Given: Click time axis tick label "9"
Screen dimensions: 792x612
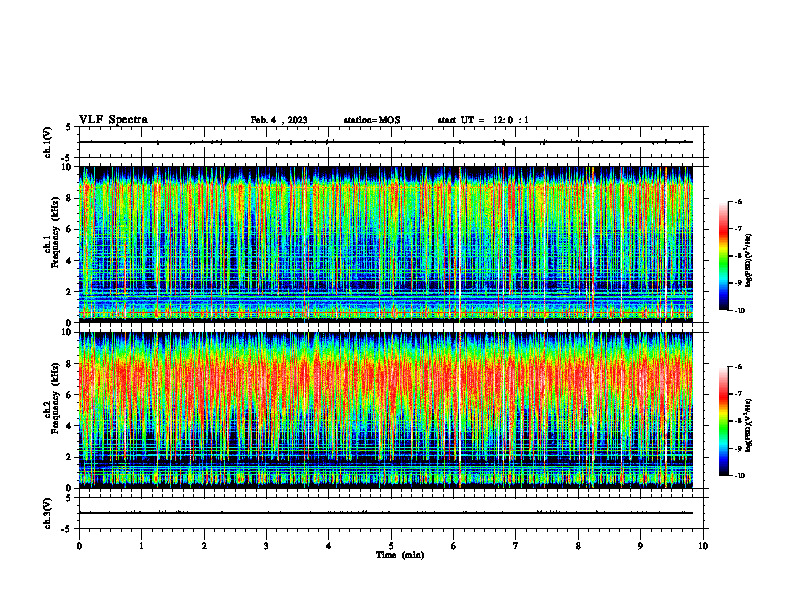Looking at the screenshot, I should pos(640,546).
